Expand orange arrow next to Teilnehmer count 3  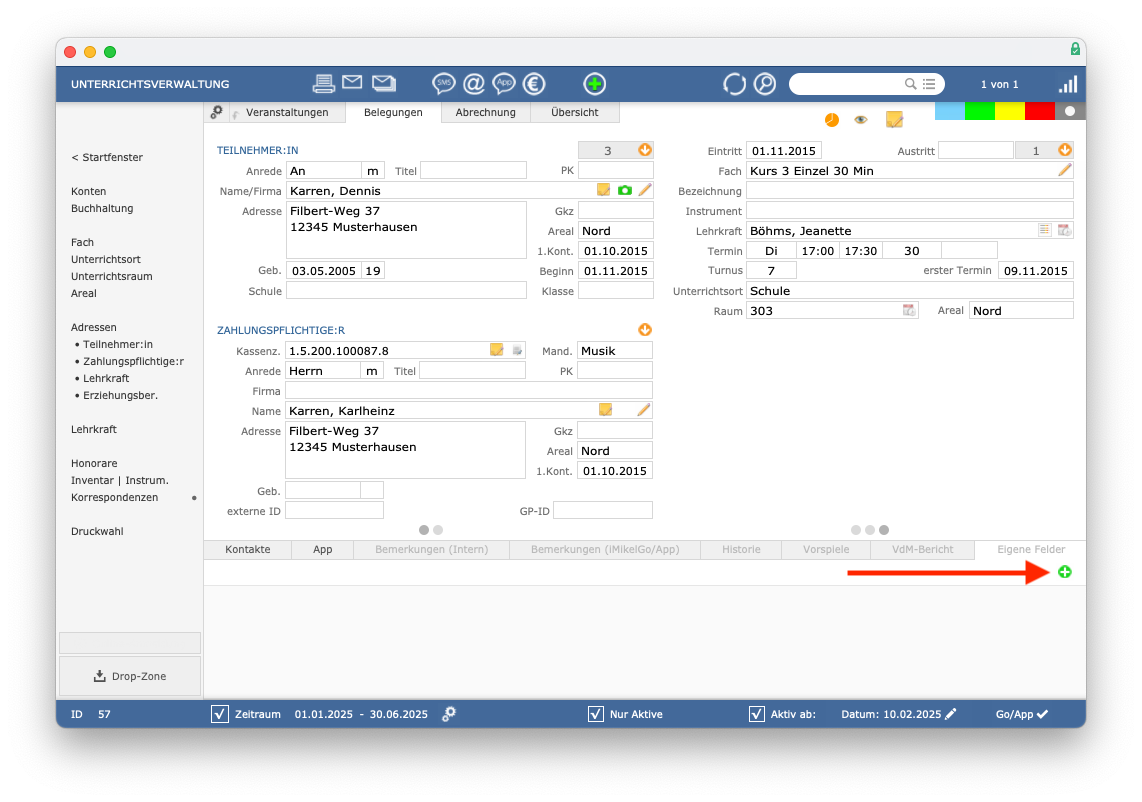point(645,150)
